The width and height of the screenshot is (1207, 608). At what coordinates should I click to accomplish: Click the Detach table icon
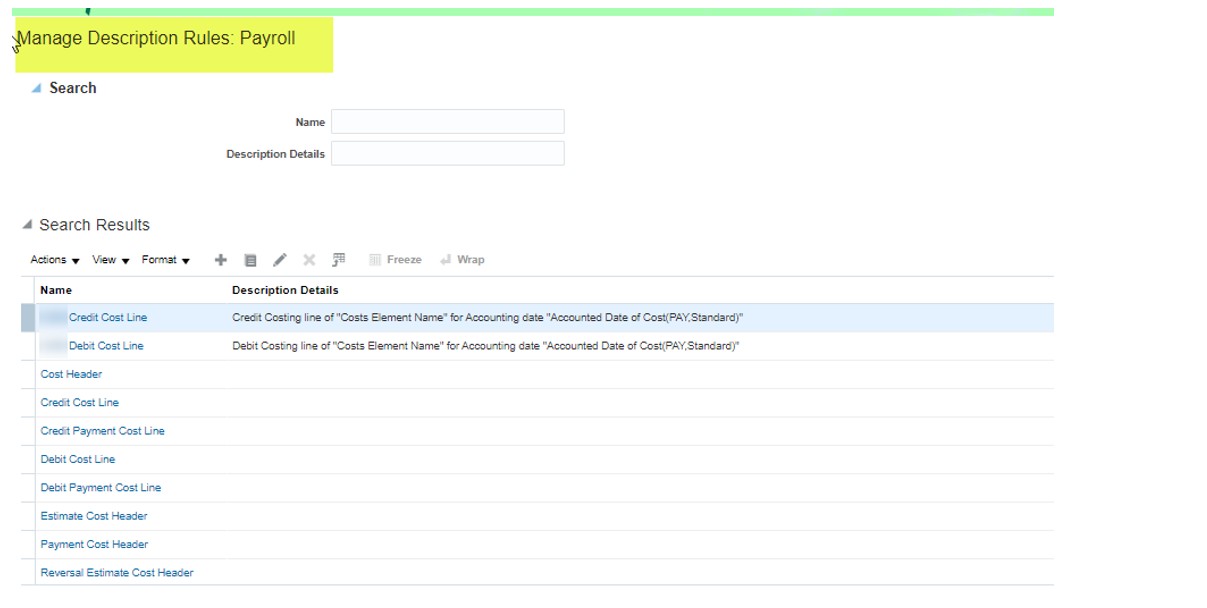click(x=339, y=260)
